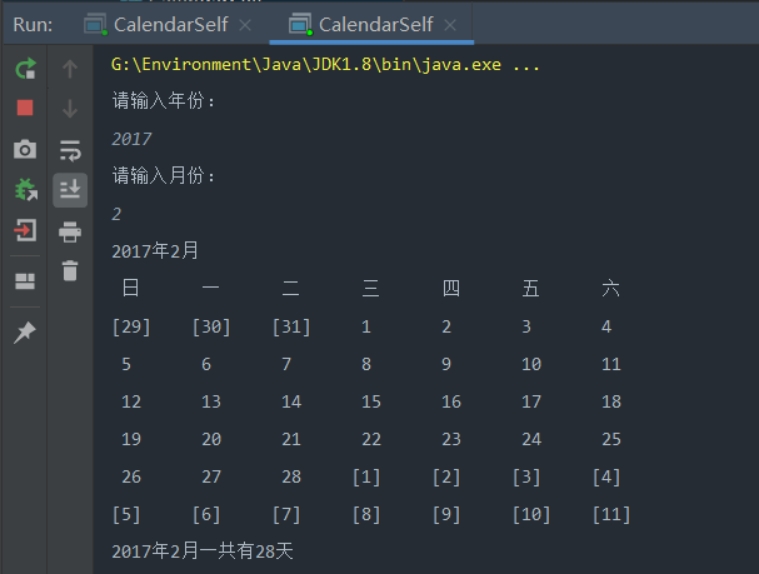Expand the folded java.exe command ellipsis
The width and height of the screenshot is (759, 574).
526,65
